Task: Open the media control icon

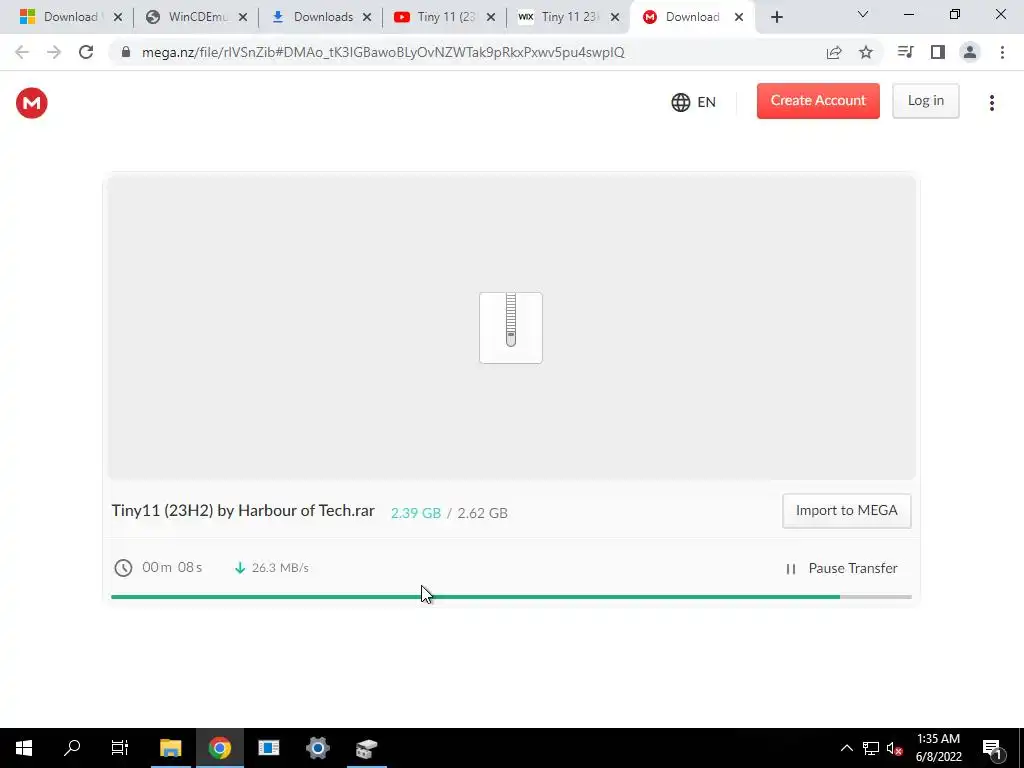Action: 905,52
